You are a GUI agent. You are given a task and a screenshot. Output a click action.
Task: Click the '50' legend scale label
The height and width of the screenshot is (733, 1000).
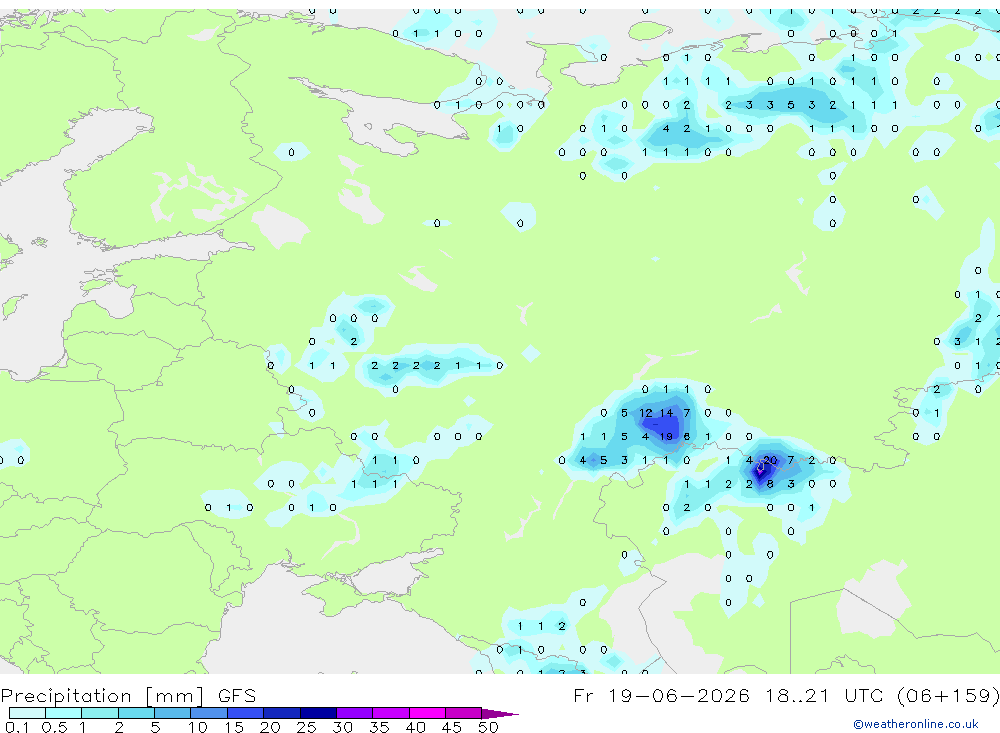(488, 727)
